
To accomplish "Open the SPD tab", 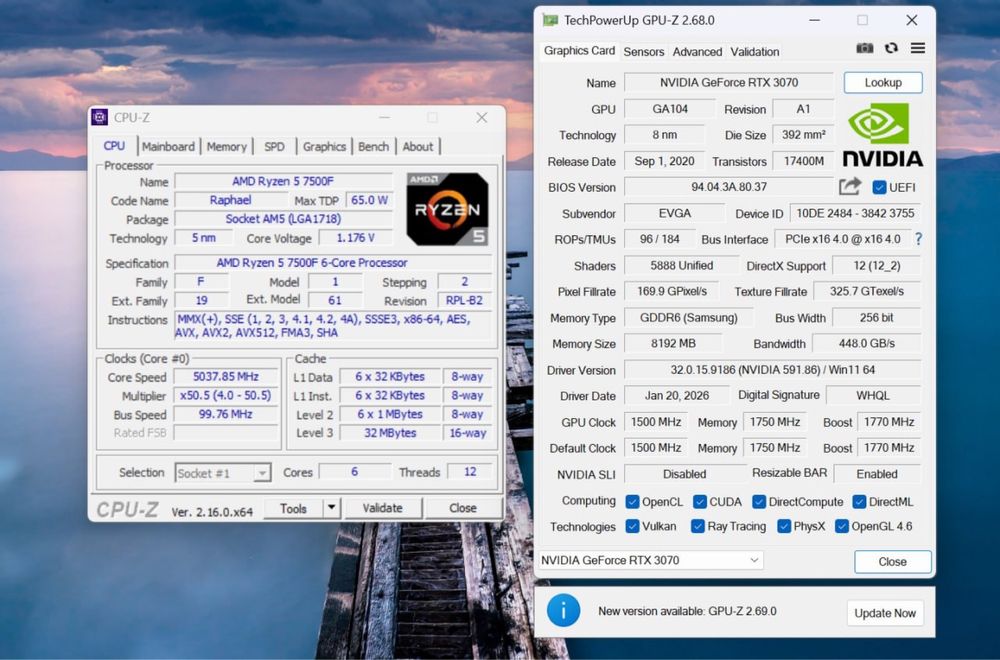I will [x=274, y=147].
